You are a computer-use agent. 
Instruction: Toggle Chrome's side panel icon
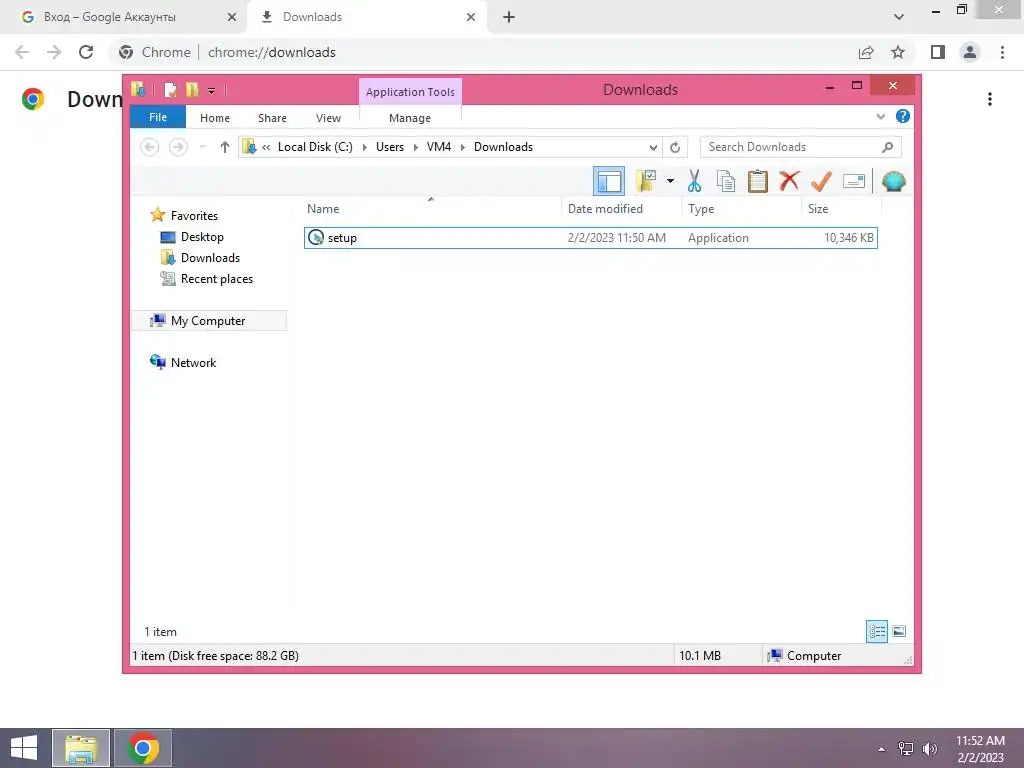click(x=938, y=52)
